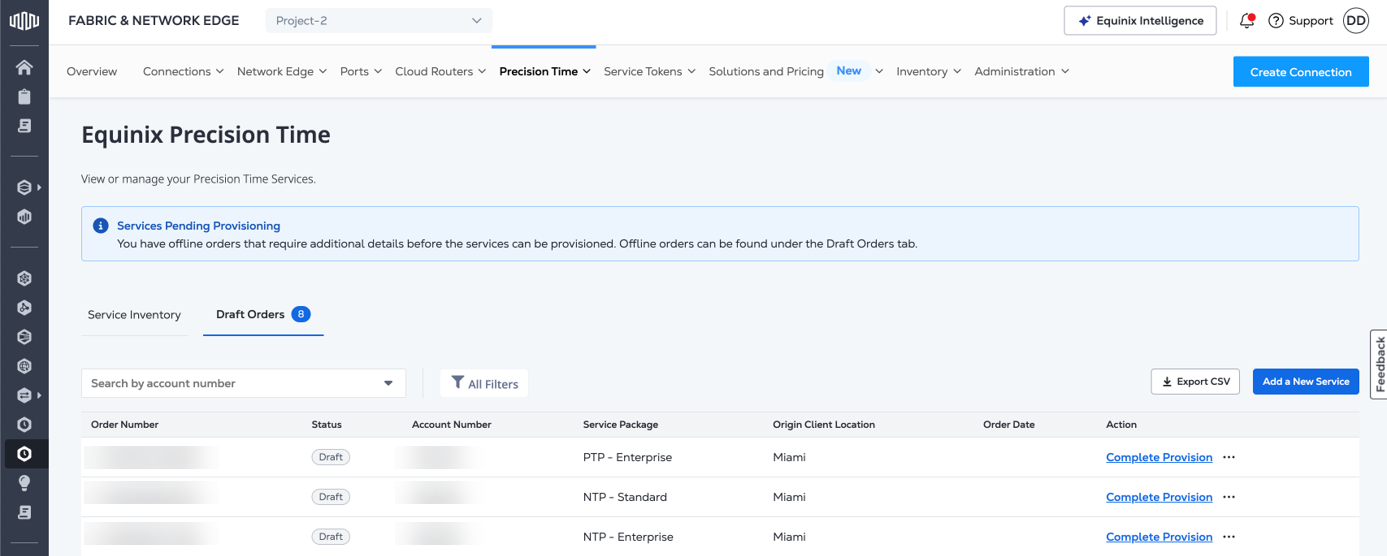Open the bar-chart hexagon sidebar icon
This screenshot has height=556, width=1387.
[24, 216]
